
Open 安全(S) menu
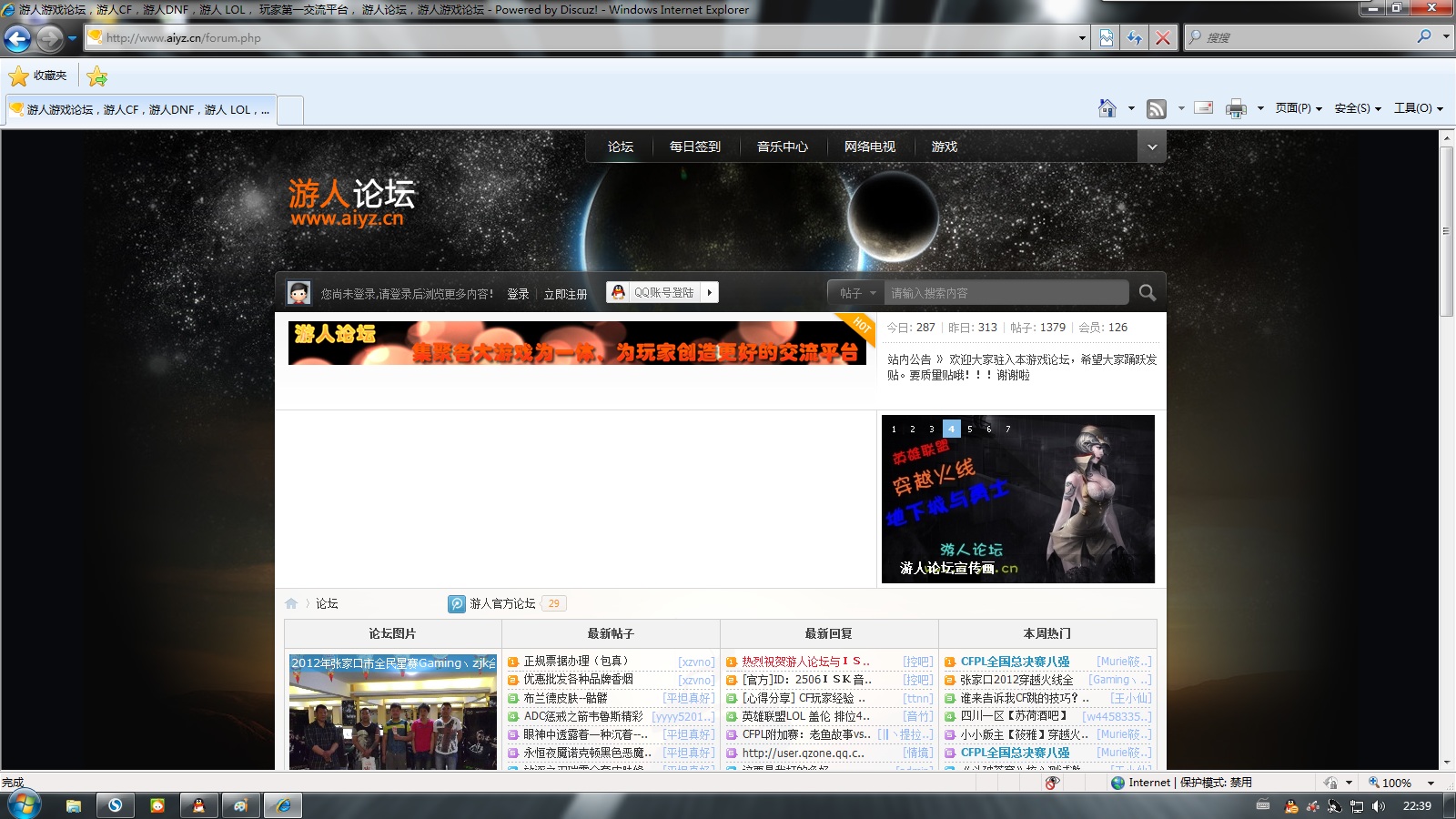click(x=1358, y=108)
